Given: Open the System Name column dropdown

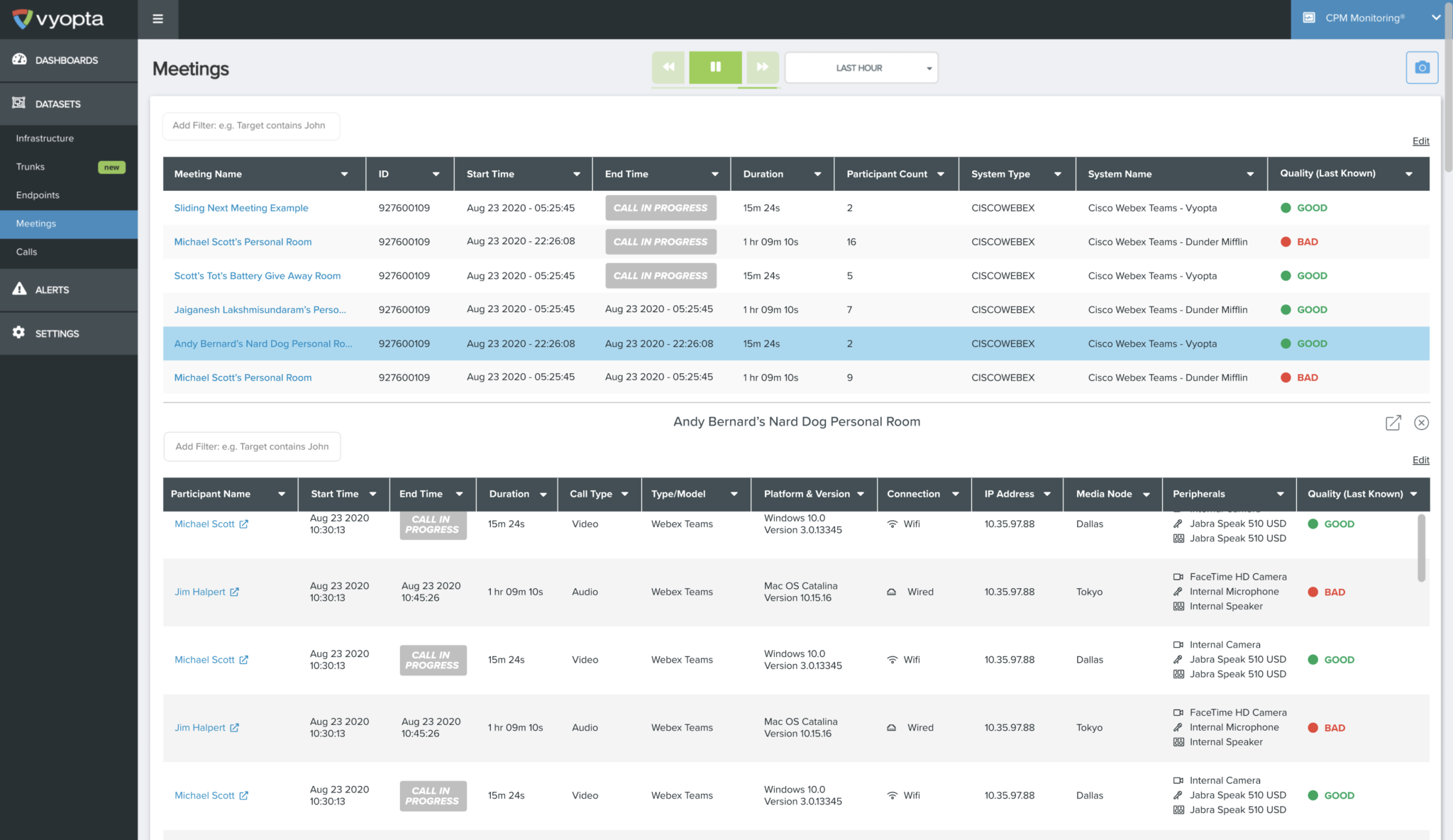Looking at the screenshot, I should 1250,174.
